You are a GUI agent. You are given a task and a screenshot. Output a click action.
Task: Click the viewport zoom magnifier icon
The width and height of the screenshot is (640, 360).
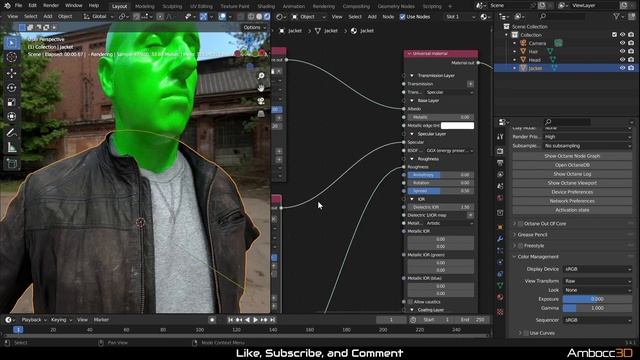(261, 76)
